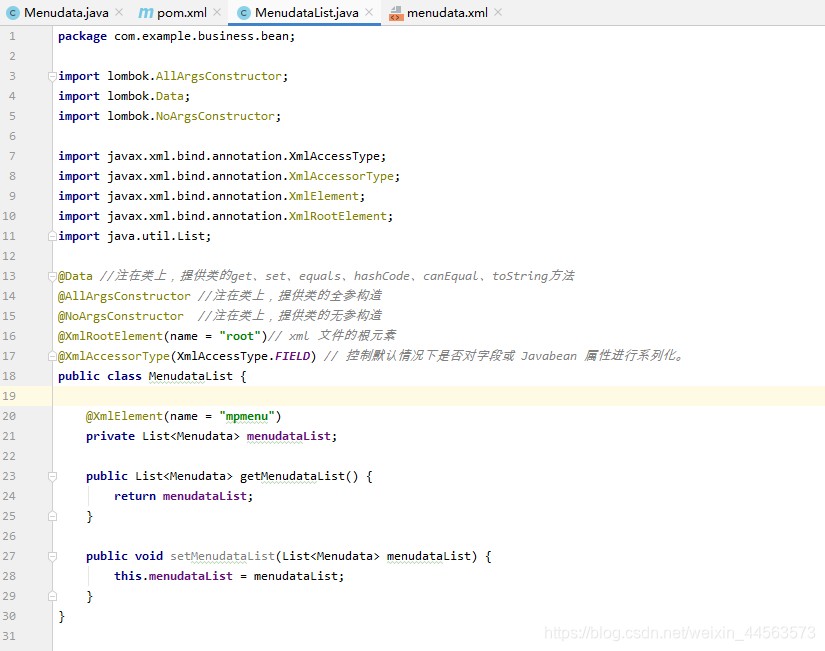Click the fold end marker at line 29
The width and height of the screenshot is (825, 651).
tap(52, 596)
